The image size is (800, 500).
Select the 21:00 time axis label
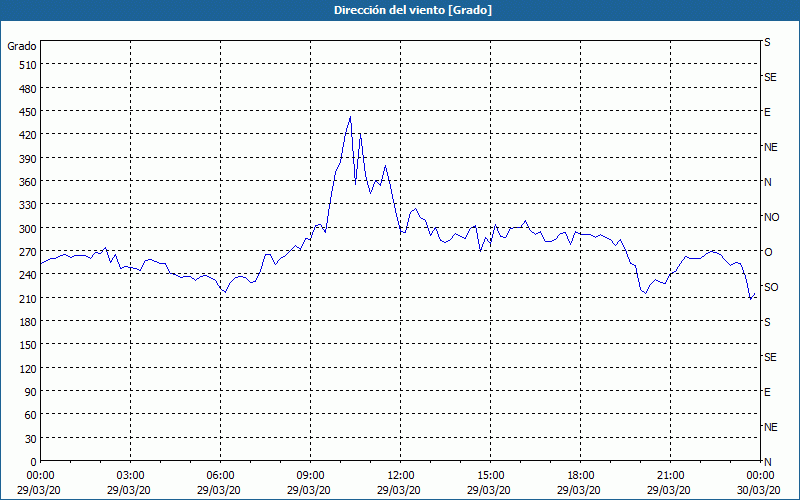(x=670, y=476)
